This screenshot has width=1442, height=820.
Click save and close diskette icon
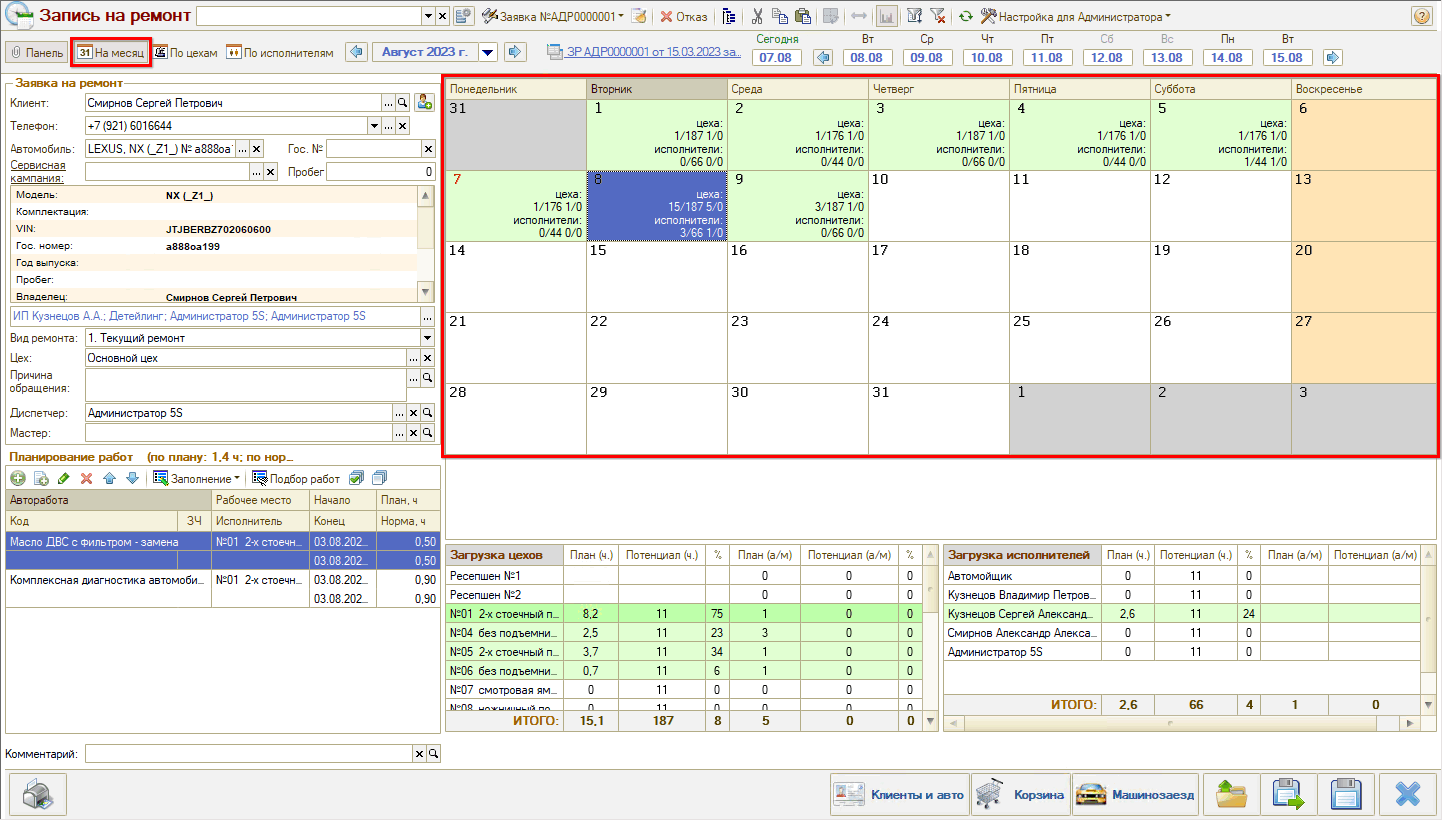1289,795
